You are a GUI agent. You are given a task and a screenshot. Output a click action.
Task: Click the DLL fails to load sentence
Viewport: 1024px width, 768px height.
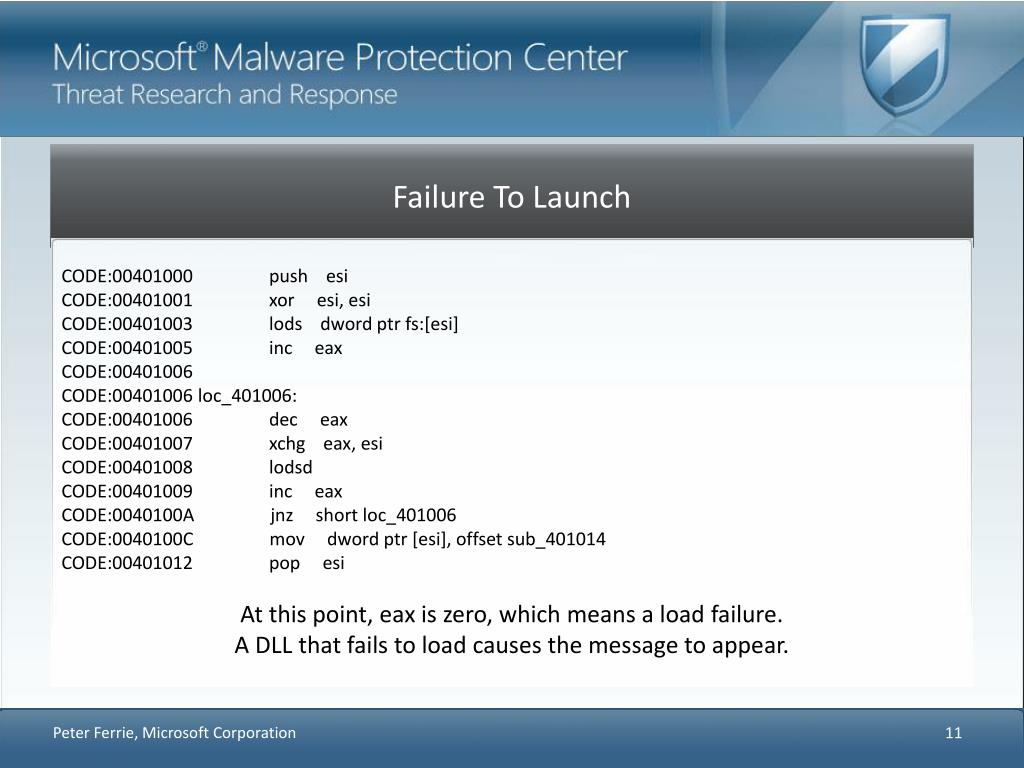[x=511, y=645]
